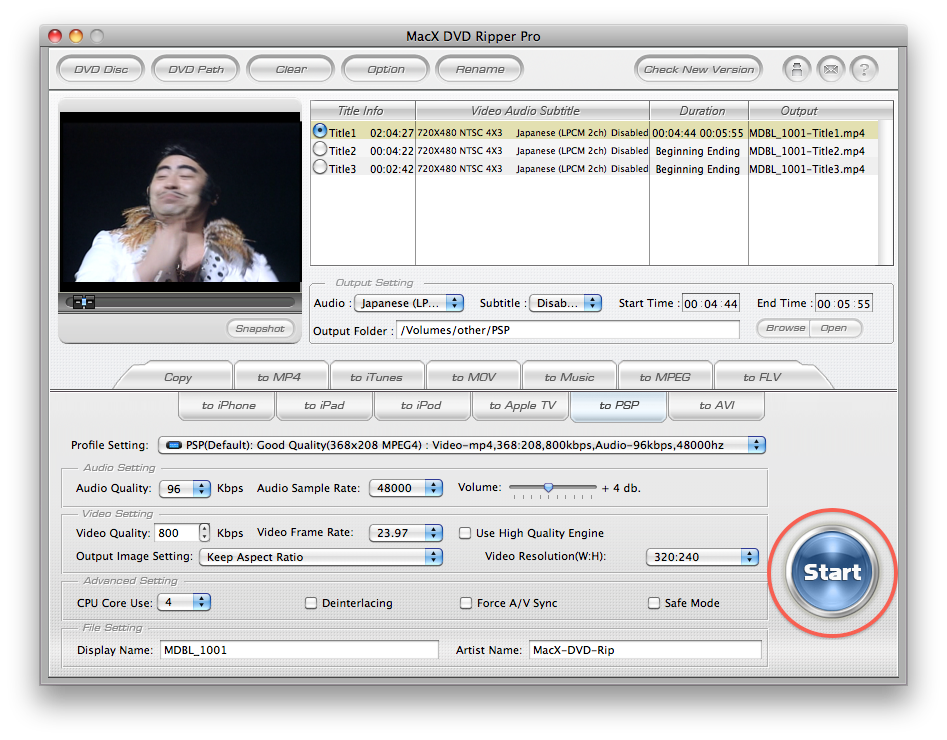Switch to the to iTunes tab
This screenshot has height=740, width=947.
376,377
